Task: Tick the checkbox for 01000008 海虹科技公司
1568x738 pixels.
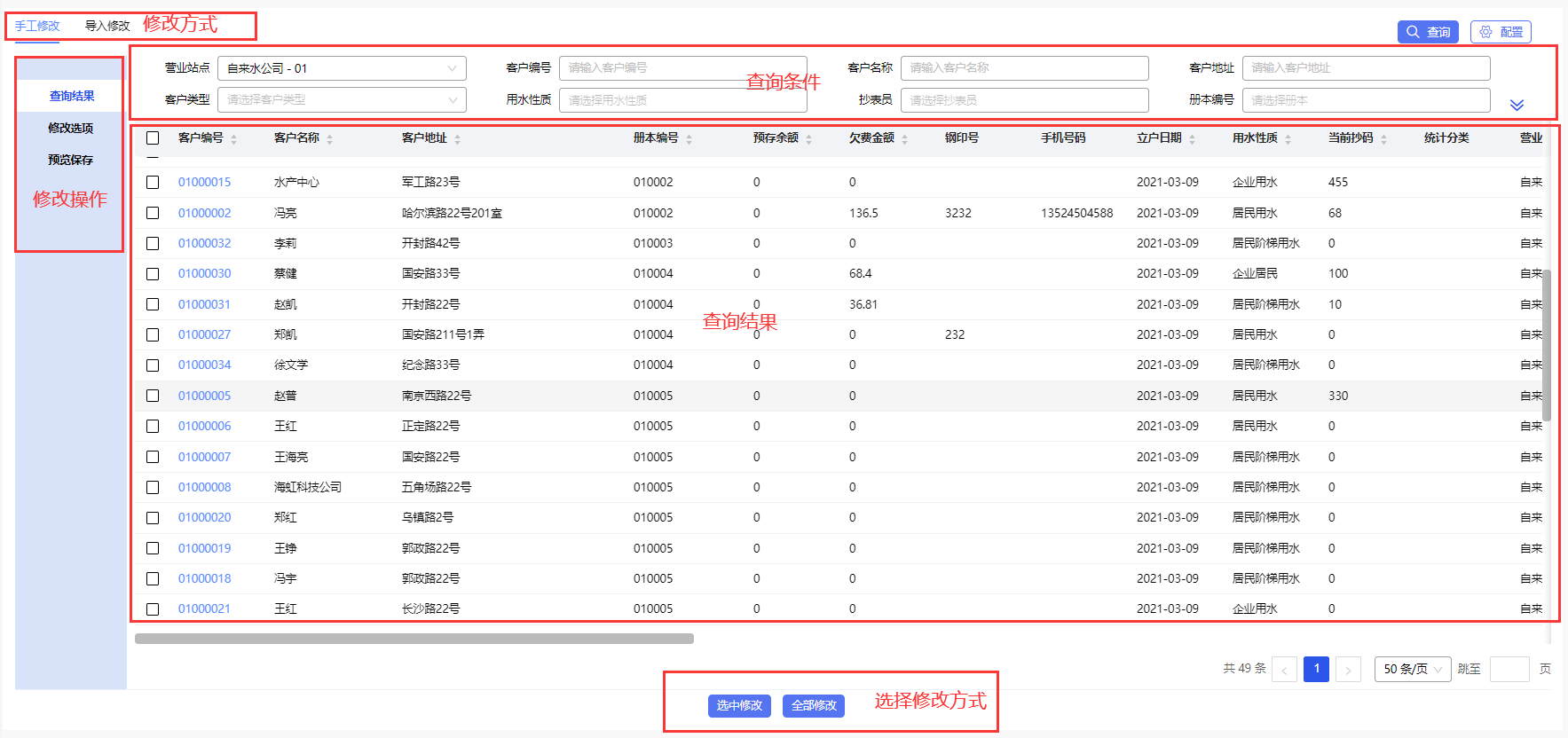Action: pyautogui.click(x=153, y=488)
